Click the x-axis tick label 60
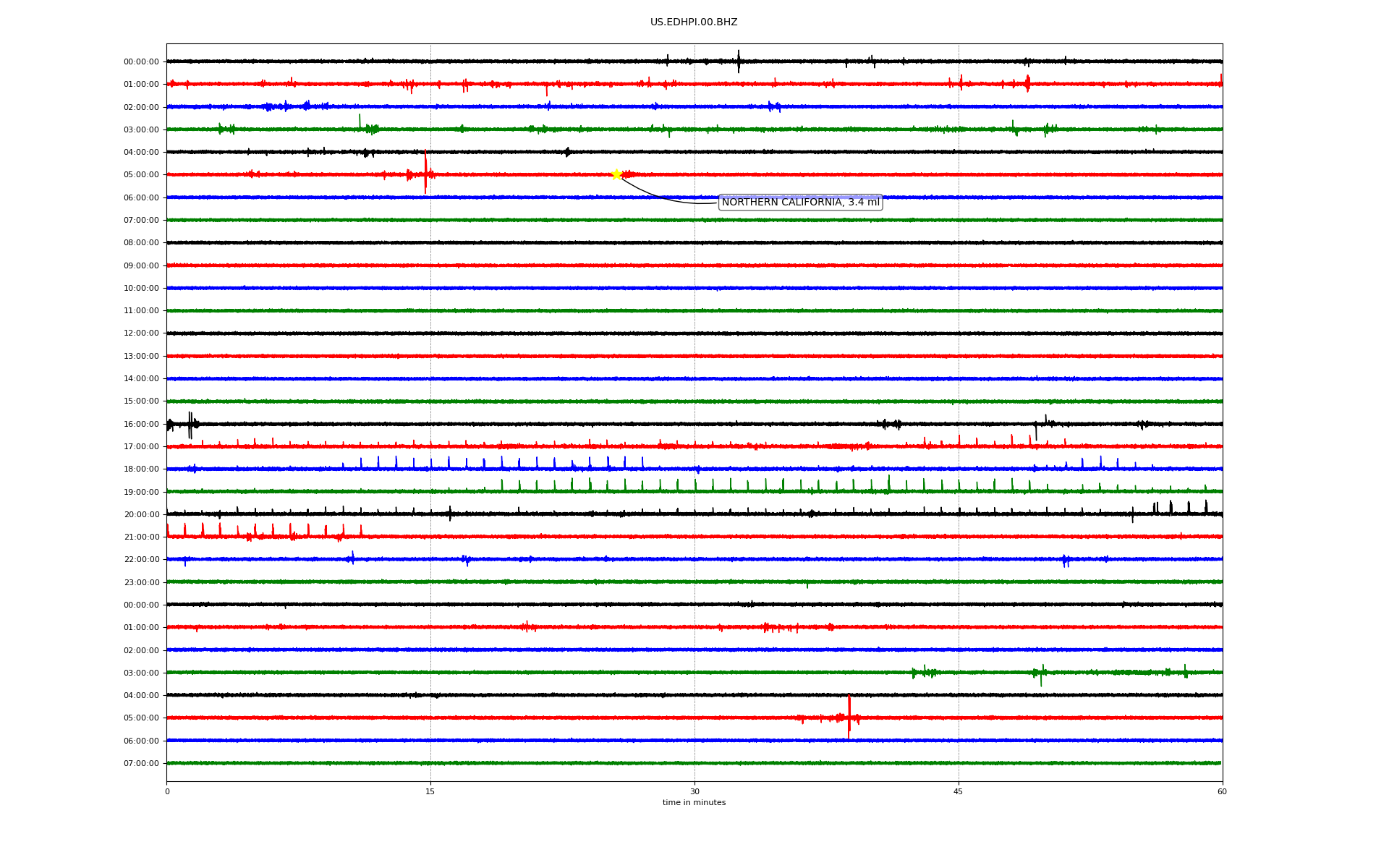Screen dimensions: 1389x868 [x=1222, y=791]
